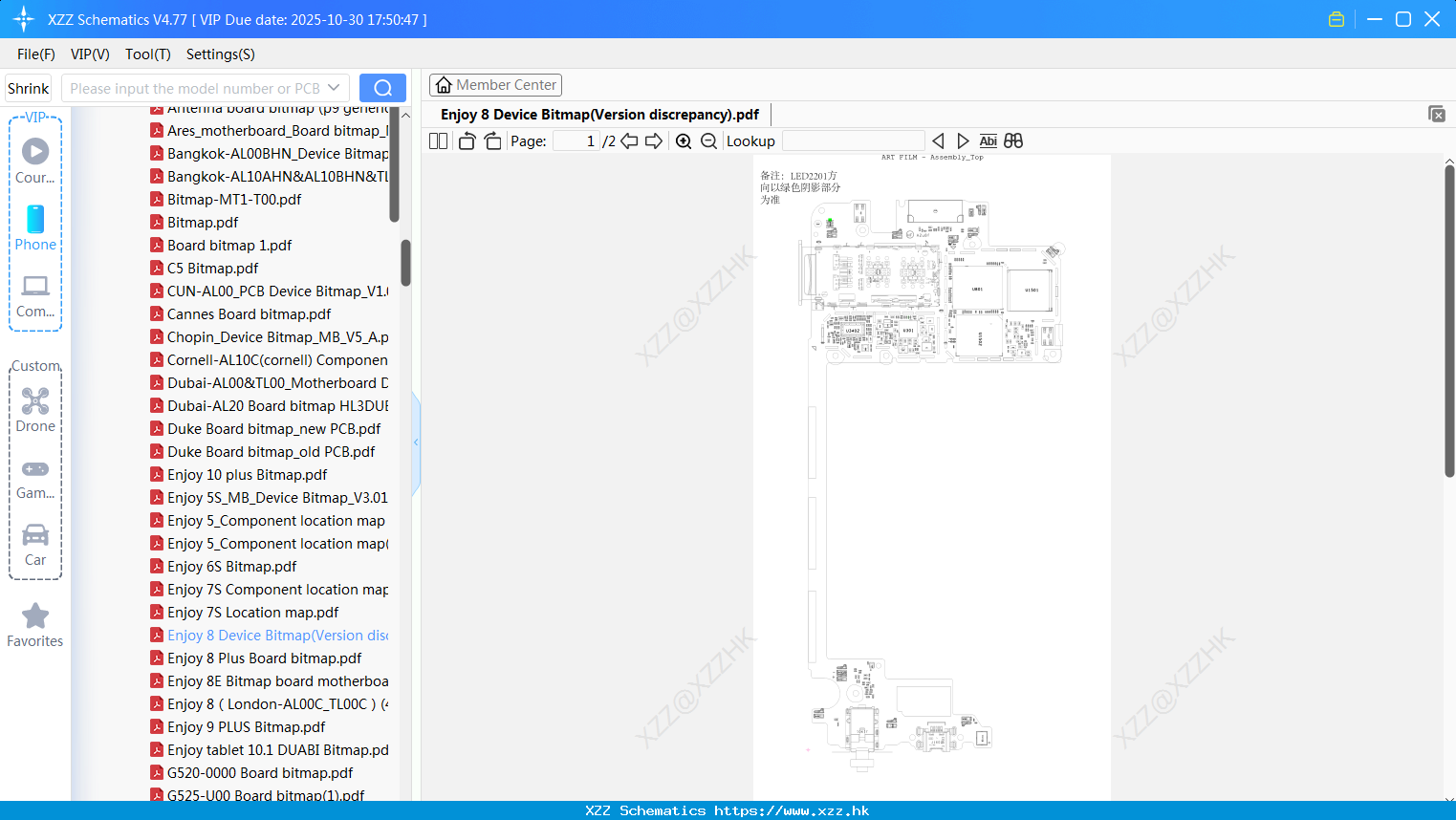Screen dimensions: 1456x820
Task: Toggle two-page view layout icon
Action: pyautogui.click(x=439, y=140)
